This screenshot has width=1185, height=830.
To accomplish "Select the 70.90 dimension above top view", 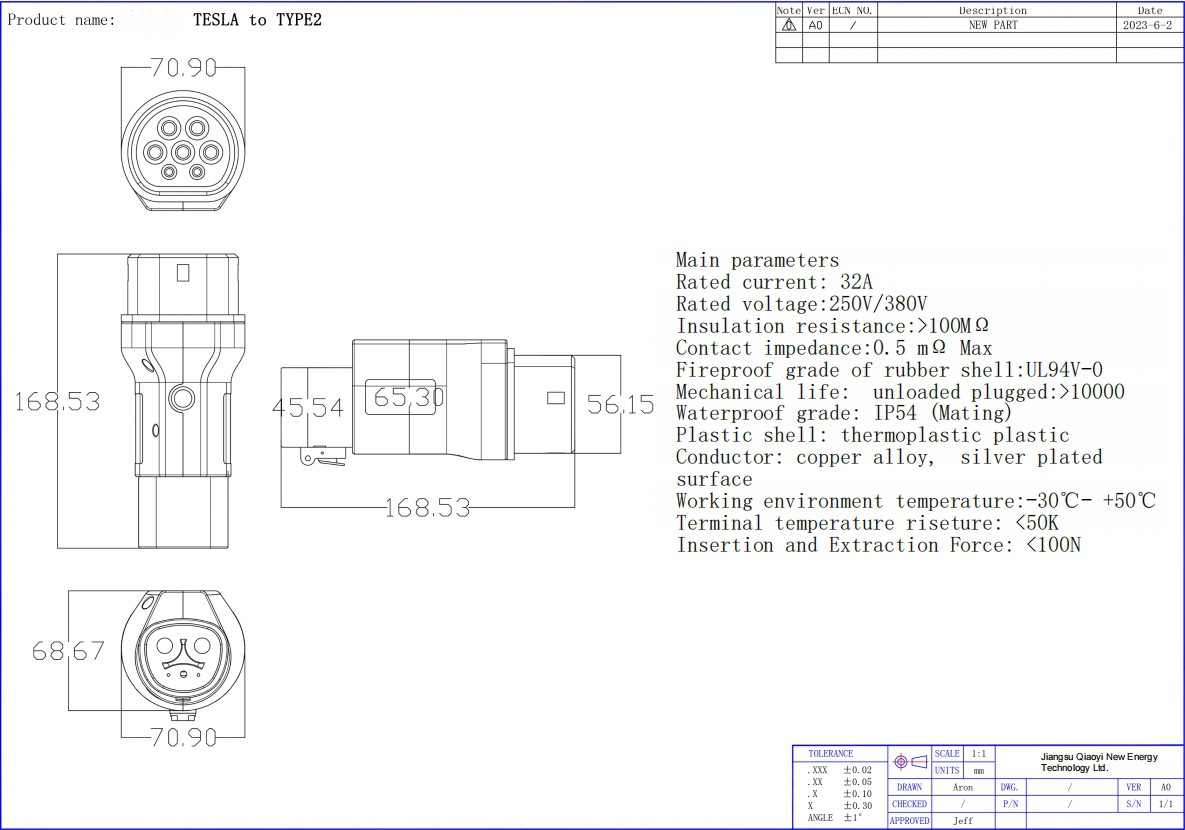I will (182, 68).
